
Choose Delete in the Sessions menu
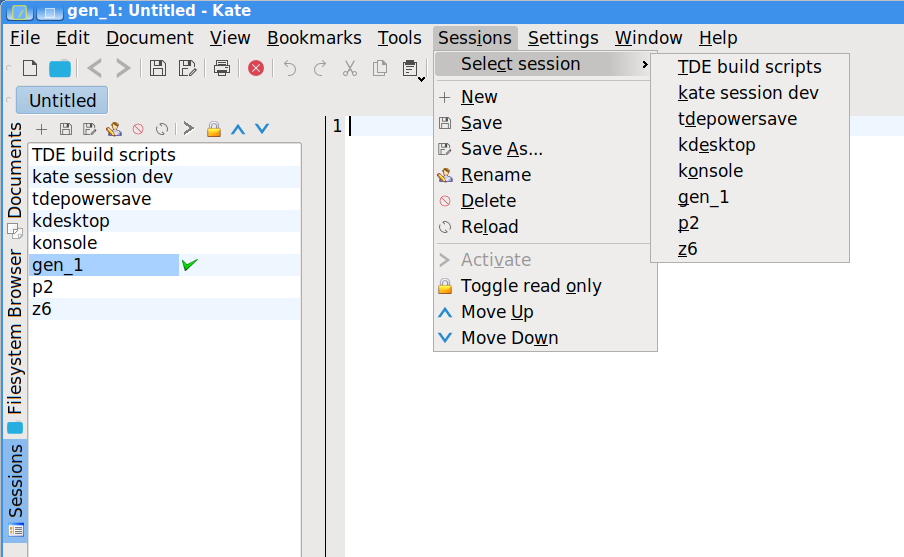pyautogui.click(x=545, y=201)
